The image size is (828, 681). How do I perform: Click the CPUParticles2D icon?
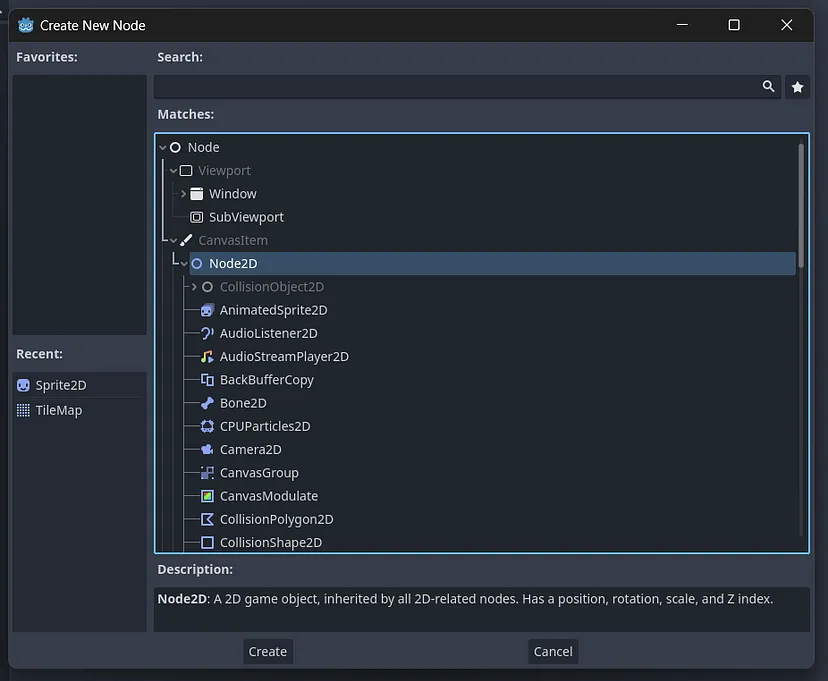pos(207,426)
